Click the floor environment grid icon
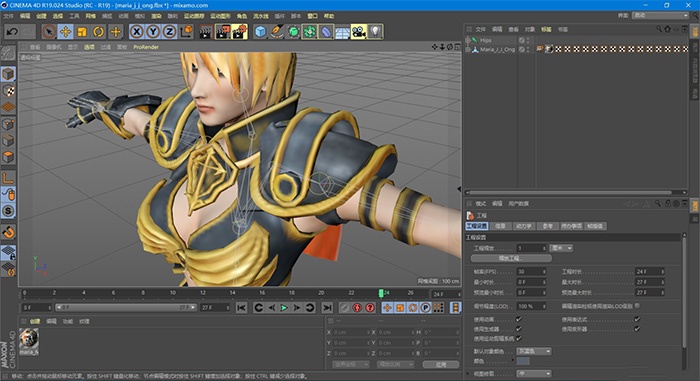The height and width of the screenshot is (381, 700). click(342, 32)
